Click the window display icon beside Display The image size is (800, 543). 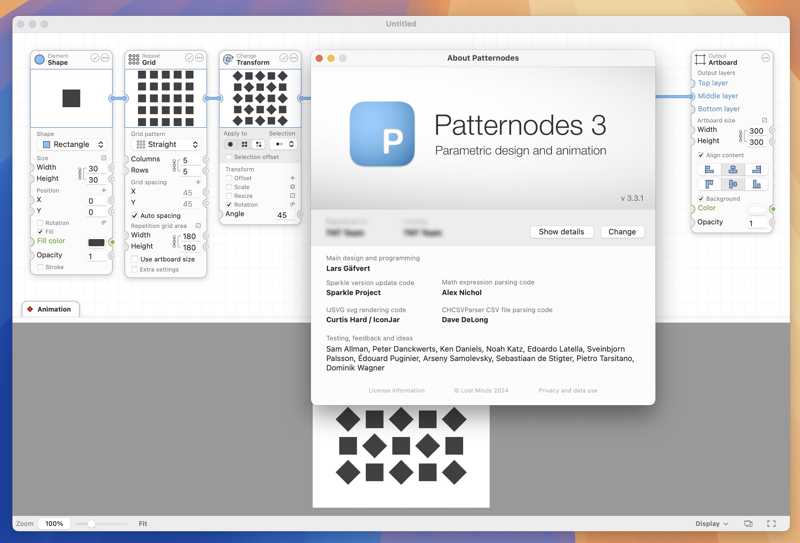tap(748, 524)
